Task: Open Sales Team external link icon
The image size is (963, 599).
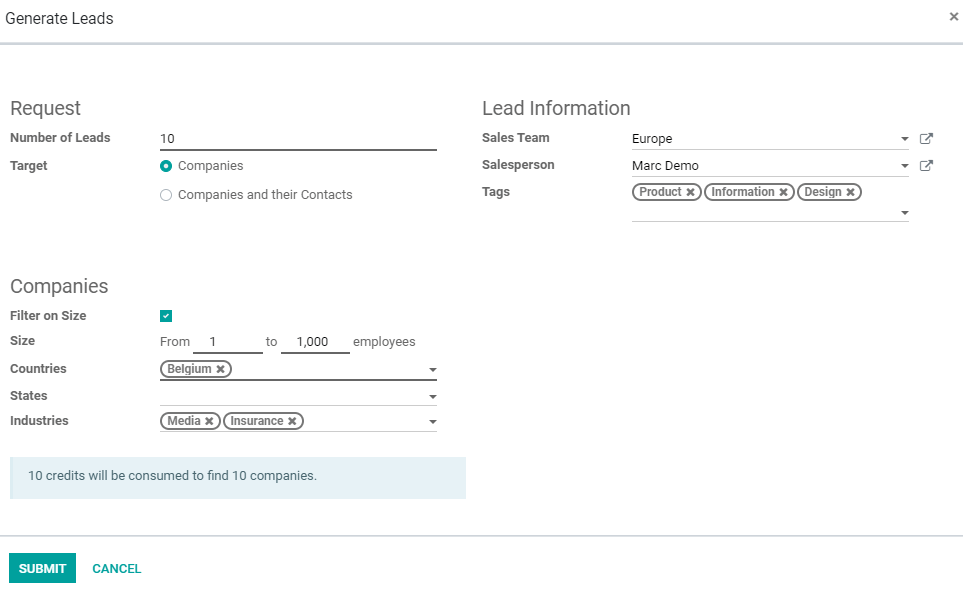Action: pyautogui.click(x=926, y=139)
